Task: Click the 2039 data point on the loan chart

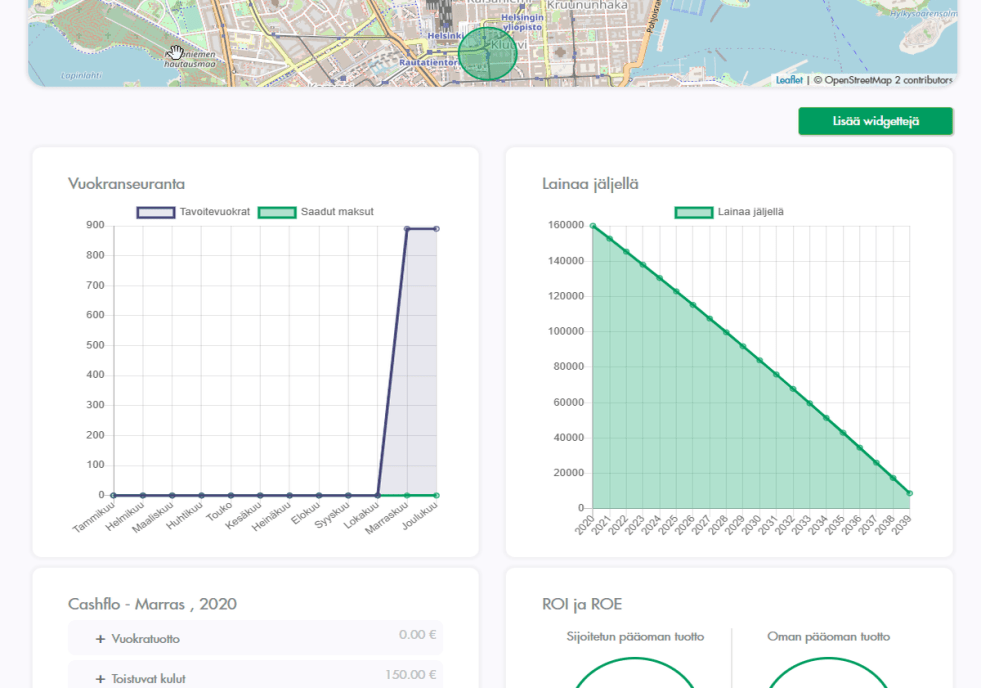Action: click(x=909, y=493)
